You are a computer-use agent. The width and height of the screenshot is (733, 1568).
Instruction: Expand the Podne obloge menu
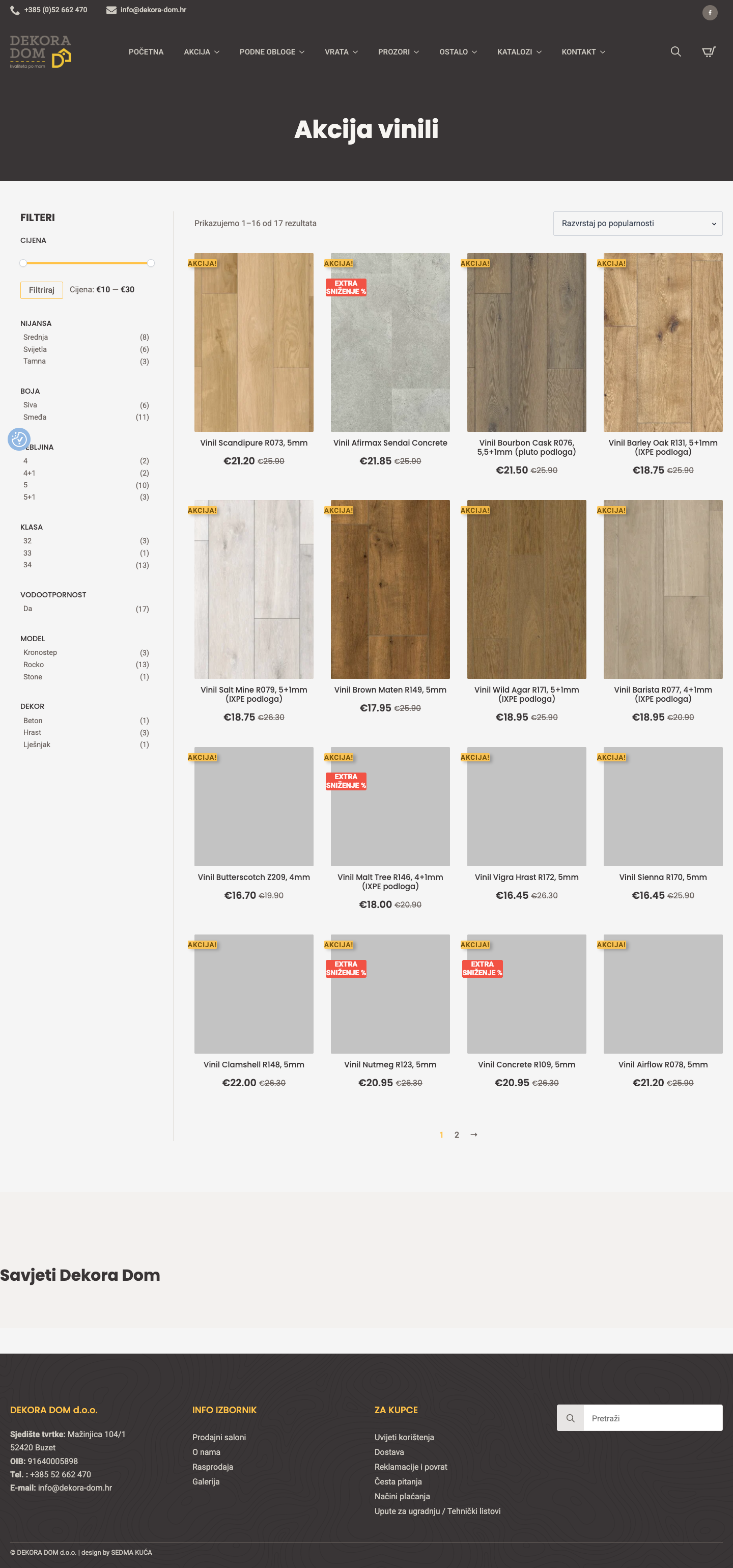pos(272,52)
